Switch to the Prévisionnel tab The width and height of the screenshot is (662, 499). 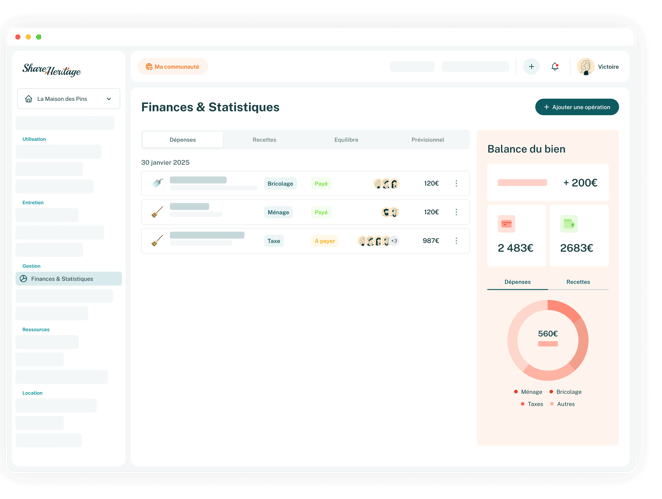click(x=427, y=140)
